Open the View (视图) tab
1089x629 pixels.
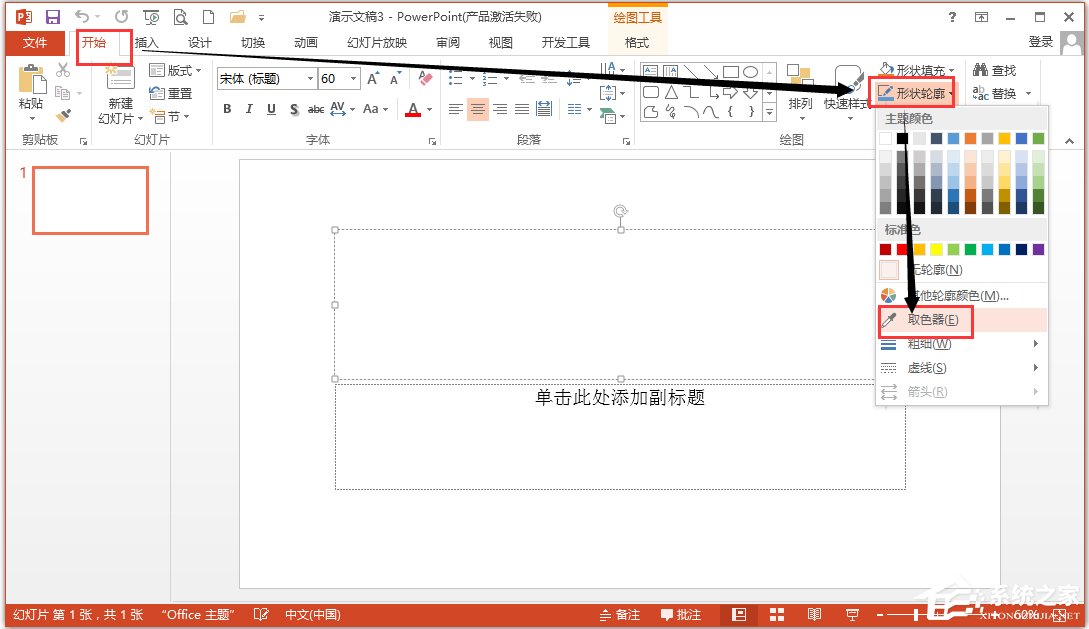pyautogui.click(x=500, y=43)
